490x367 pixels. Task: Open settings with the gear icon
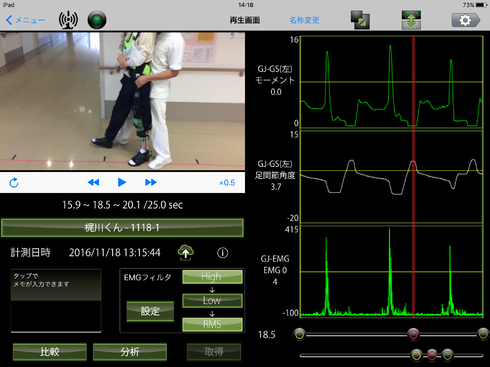click(x=465, y=20)
